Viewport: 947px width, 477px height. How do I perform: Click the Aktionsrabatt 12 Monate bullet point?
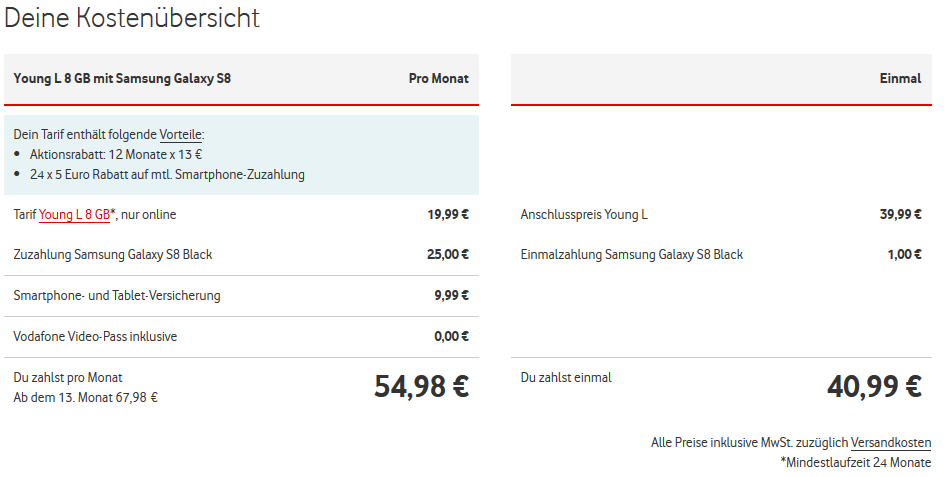[x=115, y=154]
